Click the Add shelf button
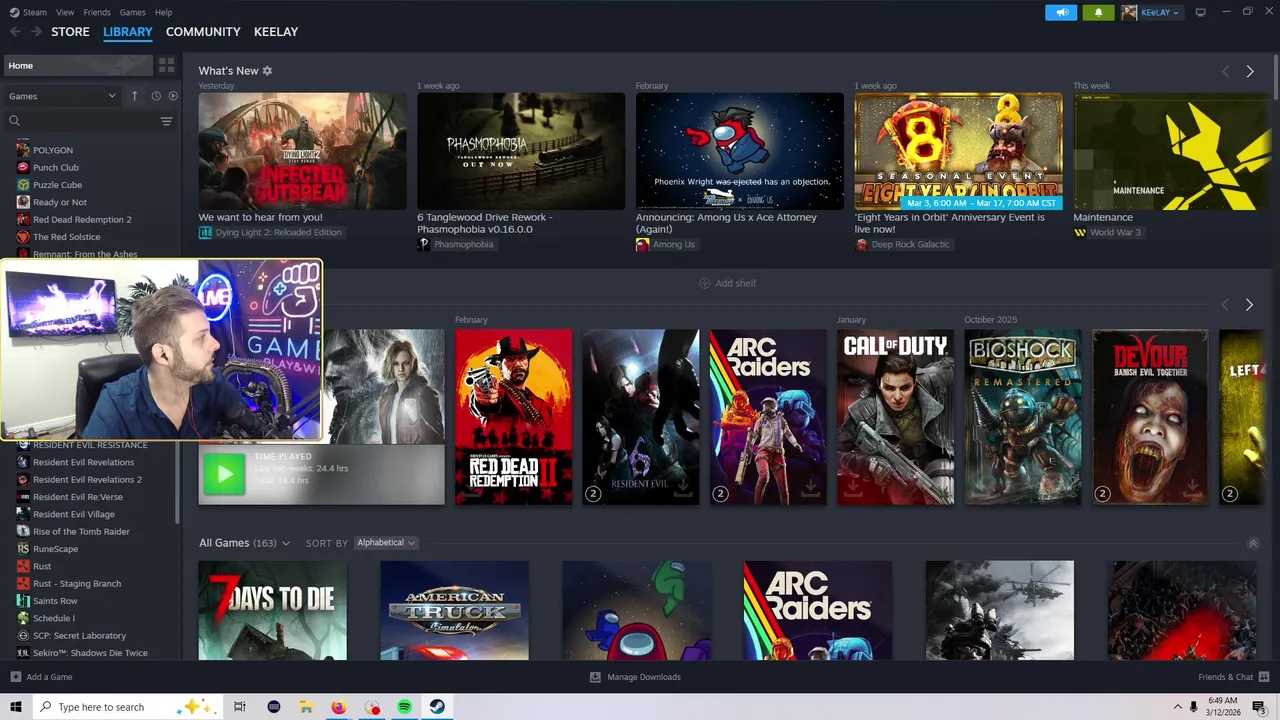1280x720 pixels. tap(728, 283)
